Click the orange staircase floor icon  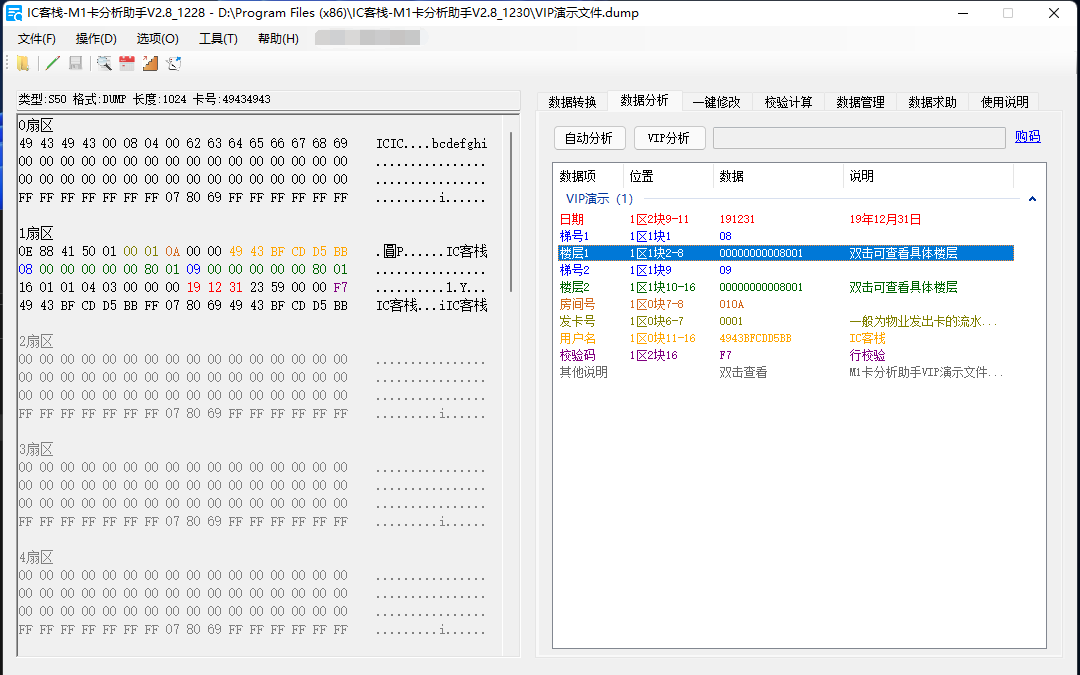click(x=150, y=63)
